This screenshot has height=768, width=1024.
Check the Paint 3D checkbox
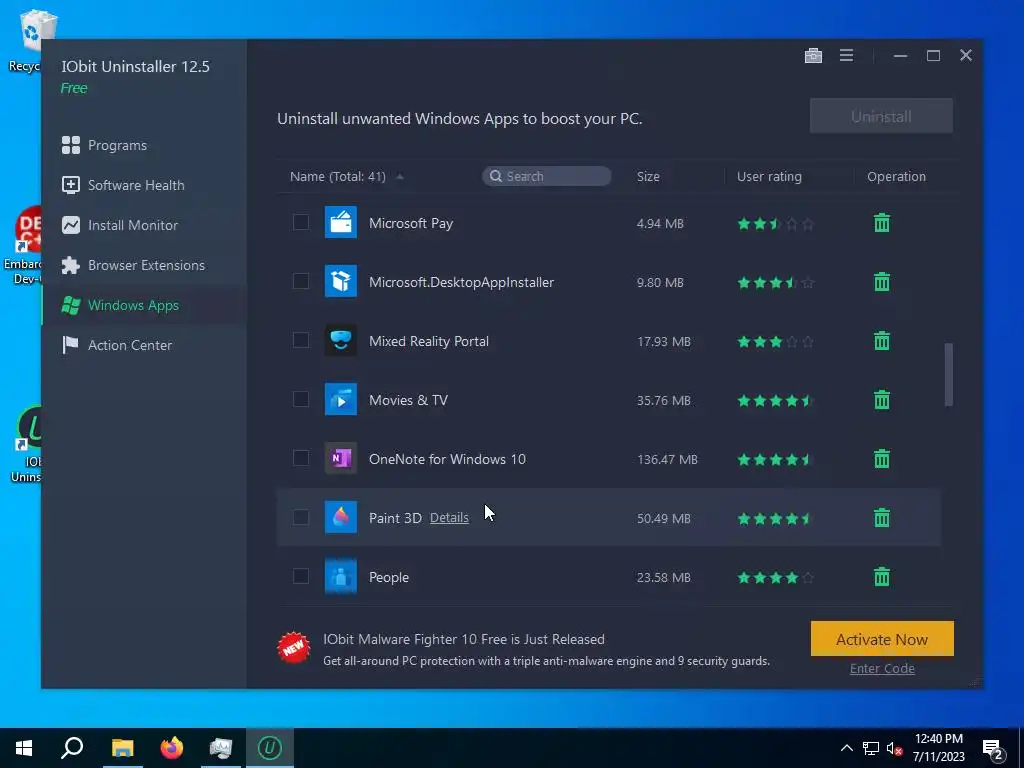pos(300,517)
